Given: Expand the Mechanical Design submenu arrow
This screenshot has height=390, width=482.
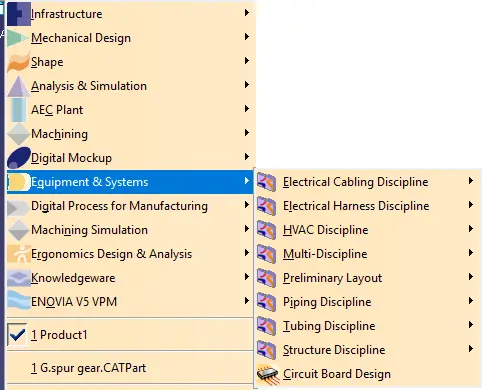Looking at the screenshot, I should 247,37.
